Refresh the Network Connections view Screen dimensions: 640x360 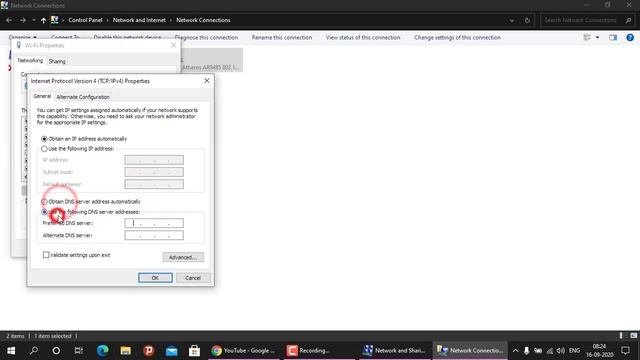pyautogui.click(x=527, y=20)
